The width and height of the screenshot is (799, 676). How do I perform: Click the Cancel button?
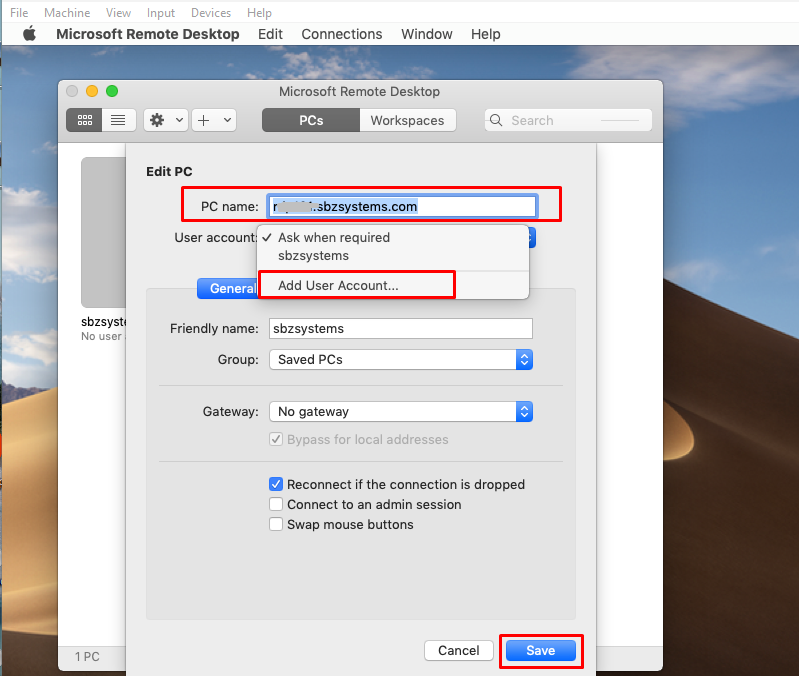459,651
